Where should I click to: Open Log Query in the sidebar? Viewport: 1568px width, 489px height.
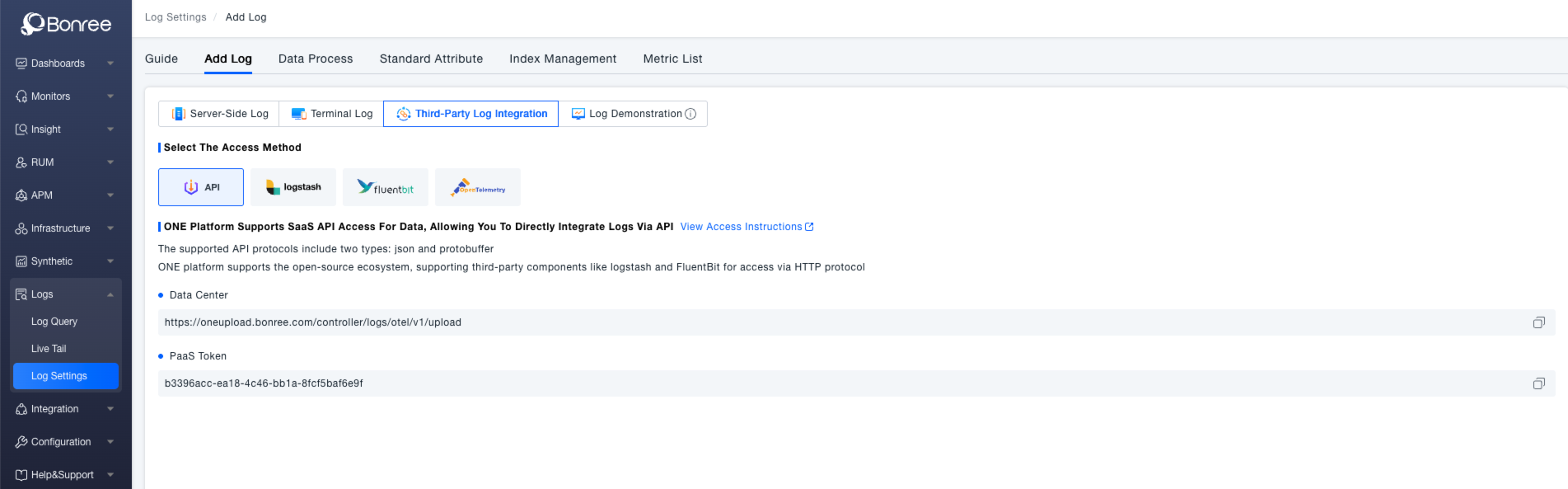coord(54,322)
